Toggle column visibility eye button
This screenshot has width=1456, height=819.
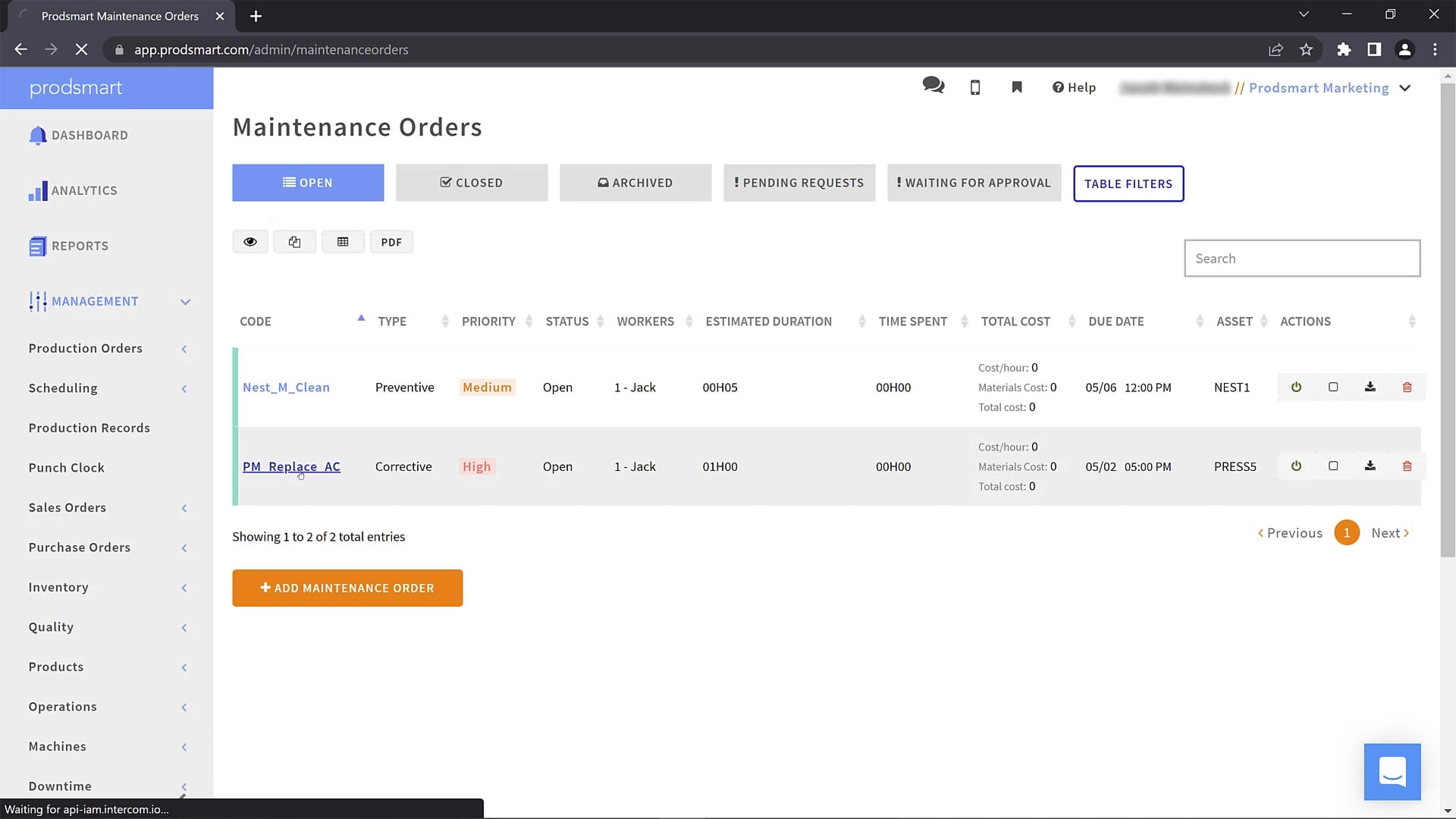click(x=250, y=242)
